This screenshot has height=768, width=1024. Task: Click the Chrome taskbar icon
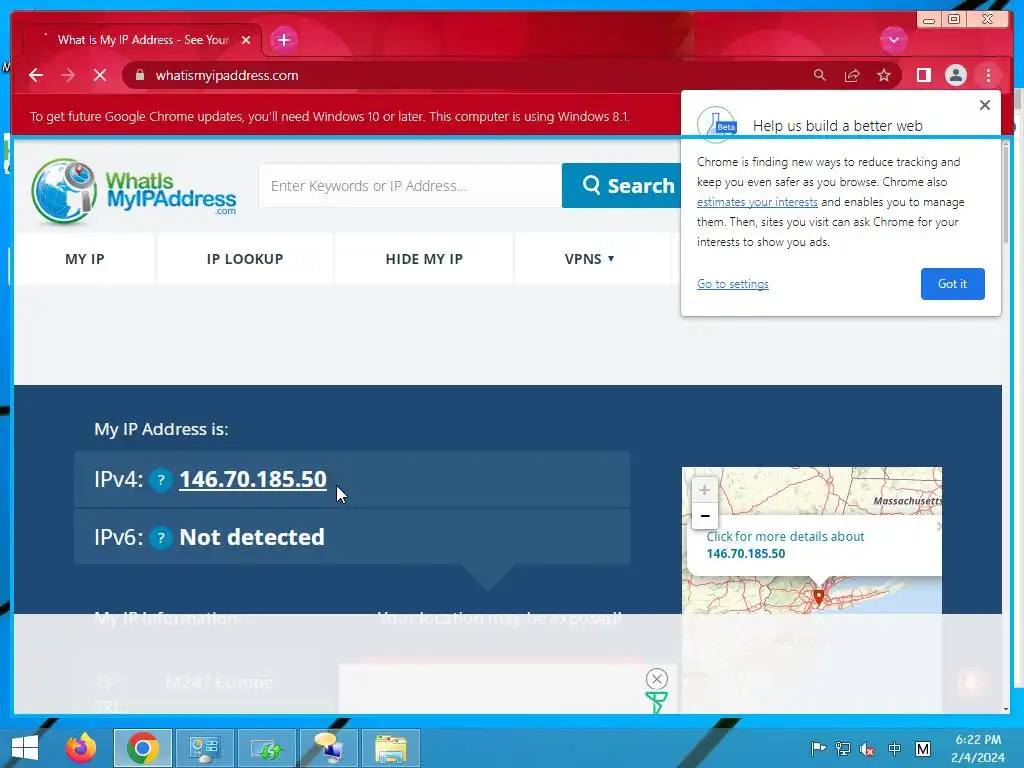click(143, 748)
